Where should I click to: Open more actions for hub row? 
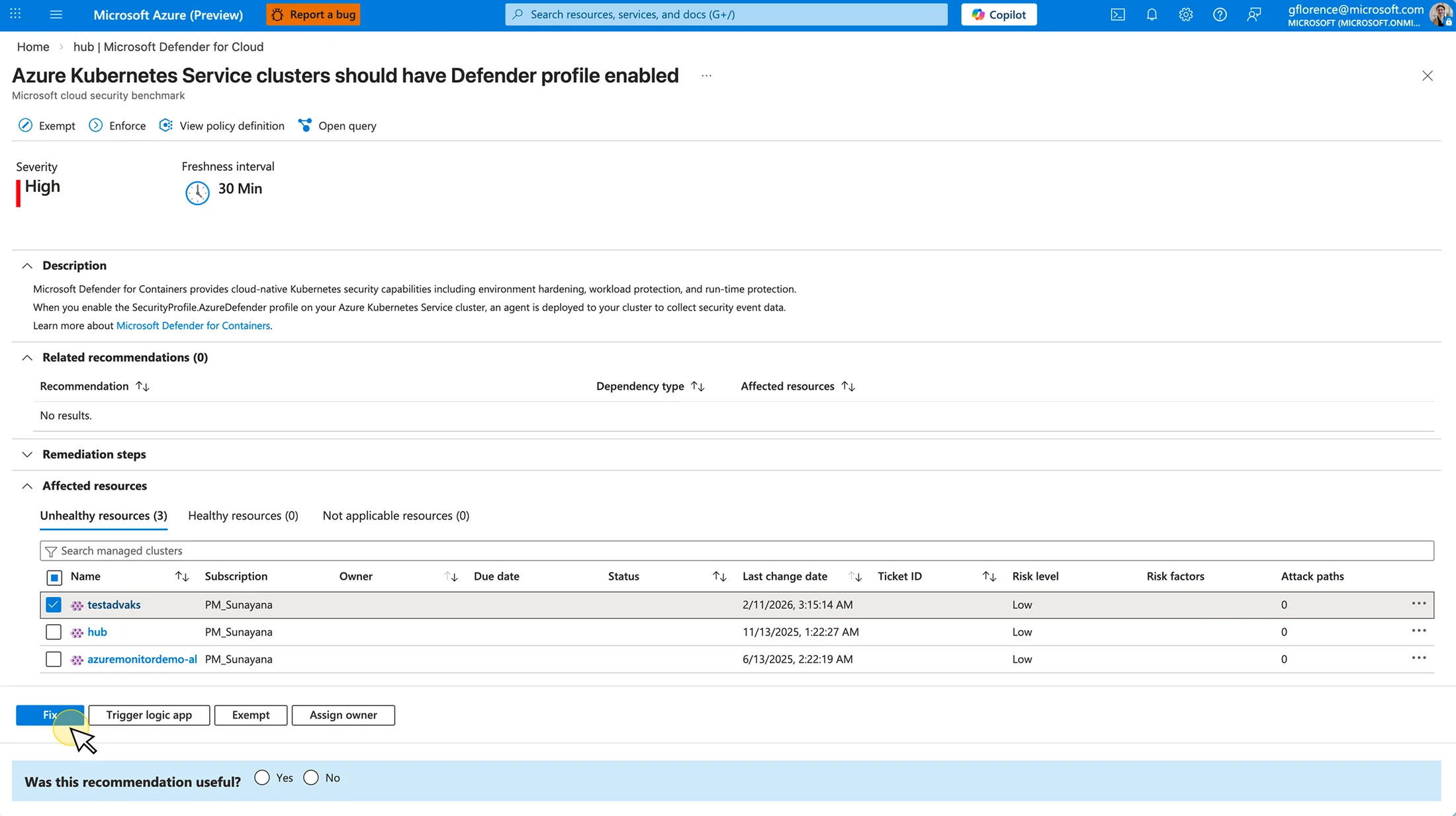1418,631
